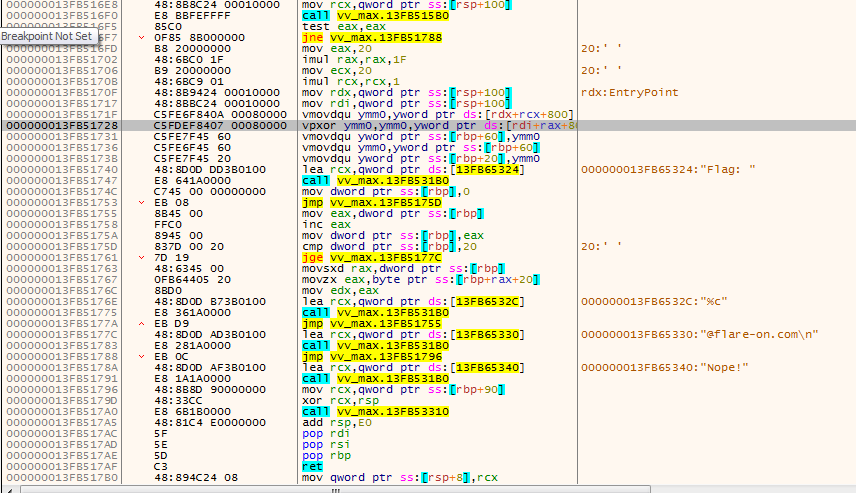This screenshot has height=493, width=856.
Task: Select address 000000013FB51783
Action: (62, 346)
